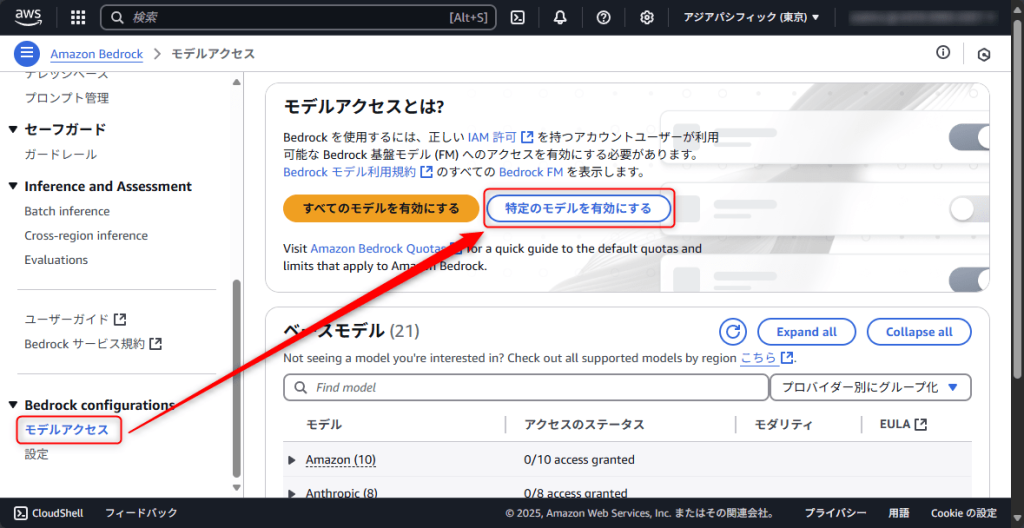
Task: Open the こちら supported models link
Action: point(767,358)
